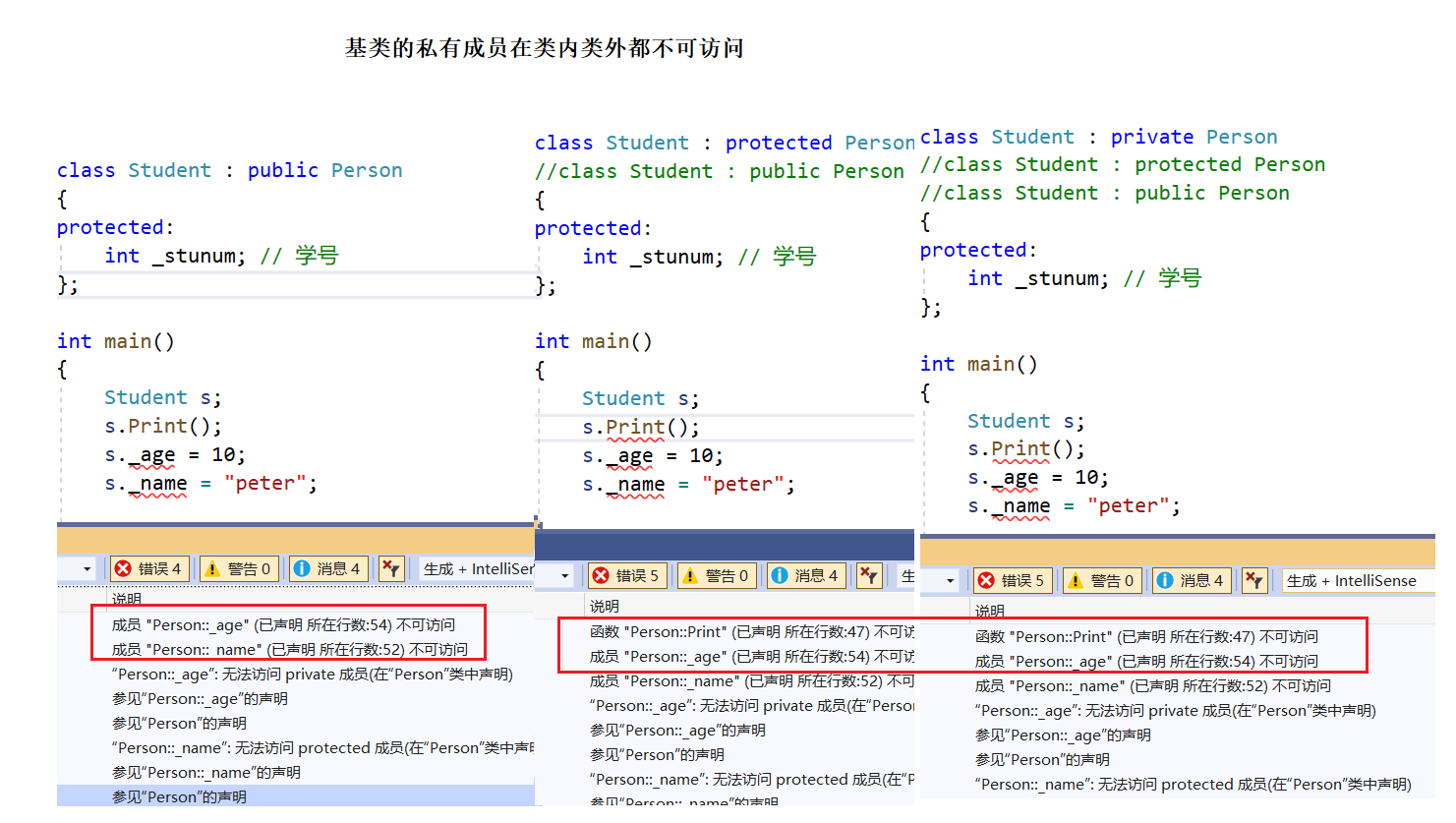The image size is (1456, 823).
Task: Click 说明 column header in public-inheritance error list
Action: pyautogui.click(x=127, y=599)
